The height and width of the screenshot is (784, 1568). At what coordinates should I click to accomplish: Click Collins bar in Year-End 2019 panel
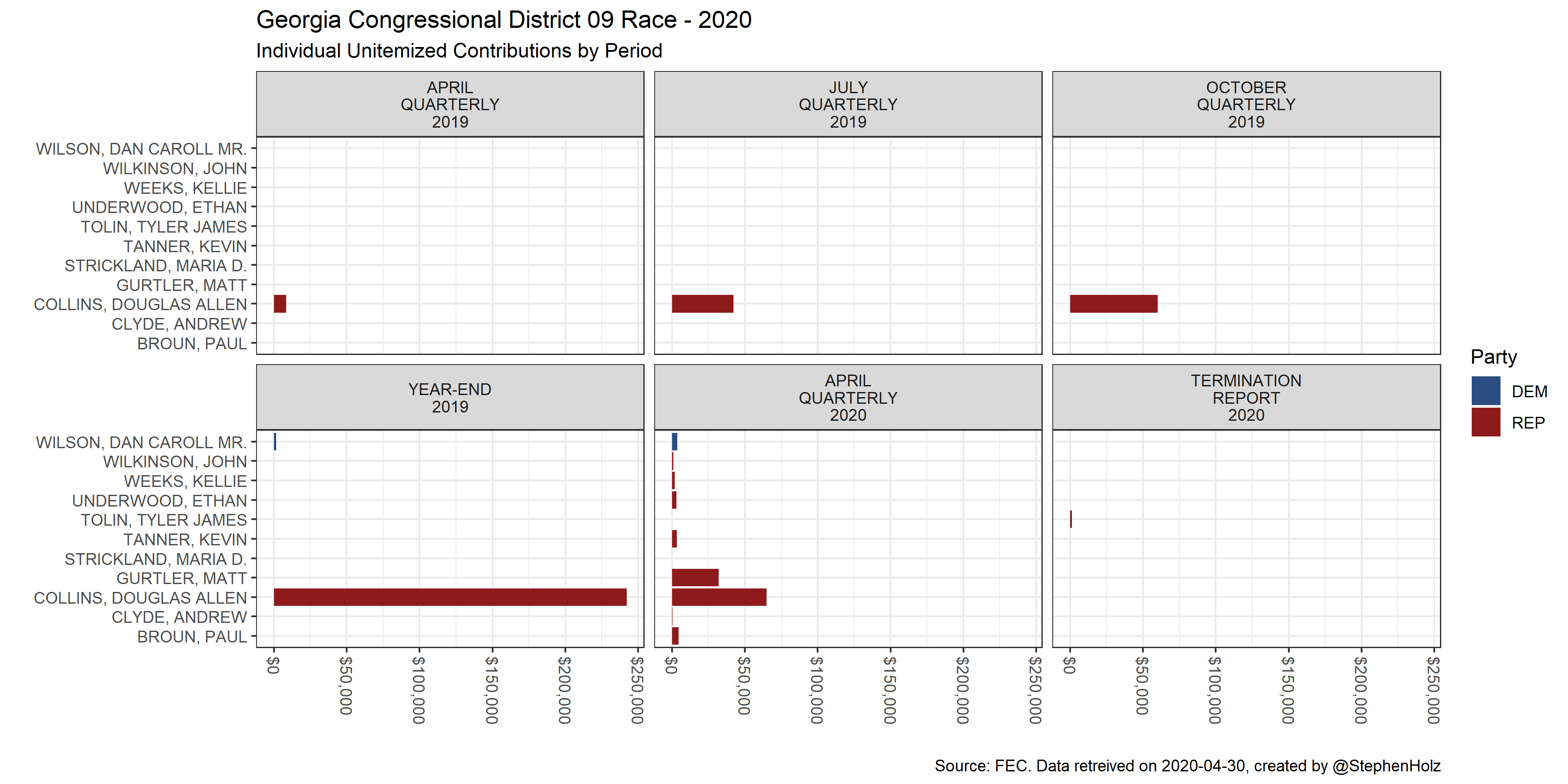(x=450, y=597)
